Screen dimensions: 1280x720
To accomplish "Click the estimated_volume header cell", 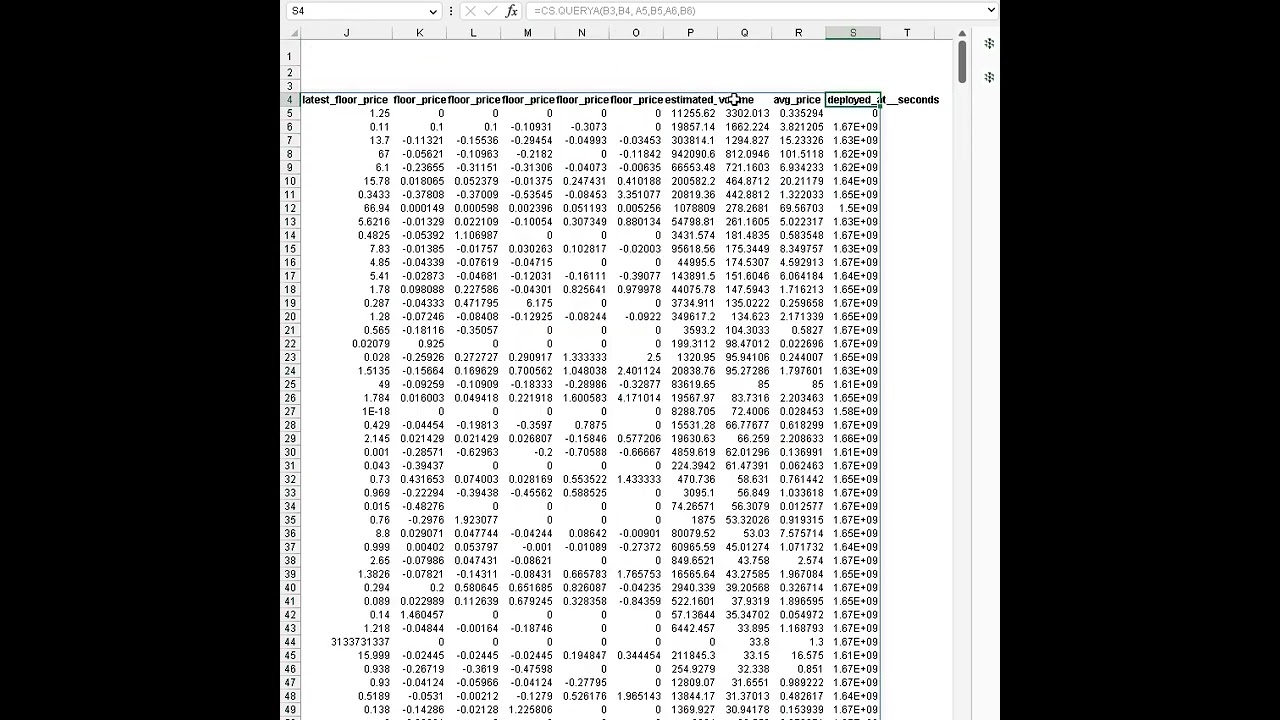I will [690, 100].
